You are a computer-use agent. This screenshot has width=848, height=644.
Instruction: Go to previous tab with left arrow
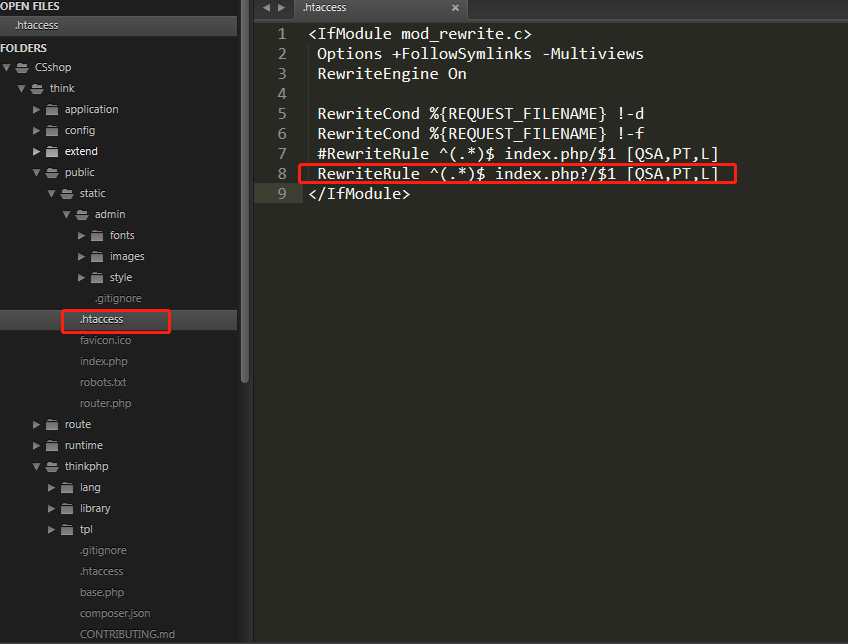click(266, 8)
